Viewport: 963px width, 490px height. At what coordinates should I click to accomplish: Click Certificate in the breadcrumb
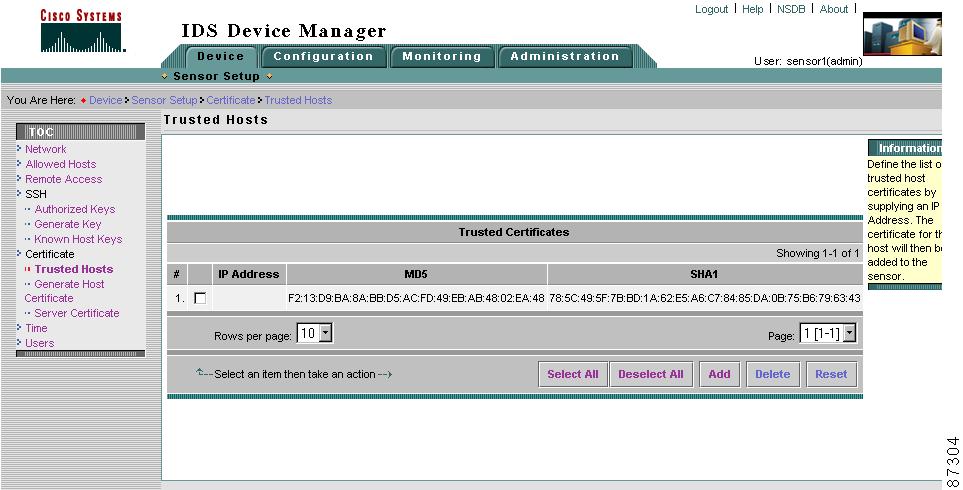click(230, 100)
